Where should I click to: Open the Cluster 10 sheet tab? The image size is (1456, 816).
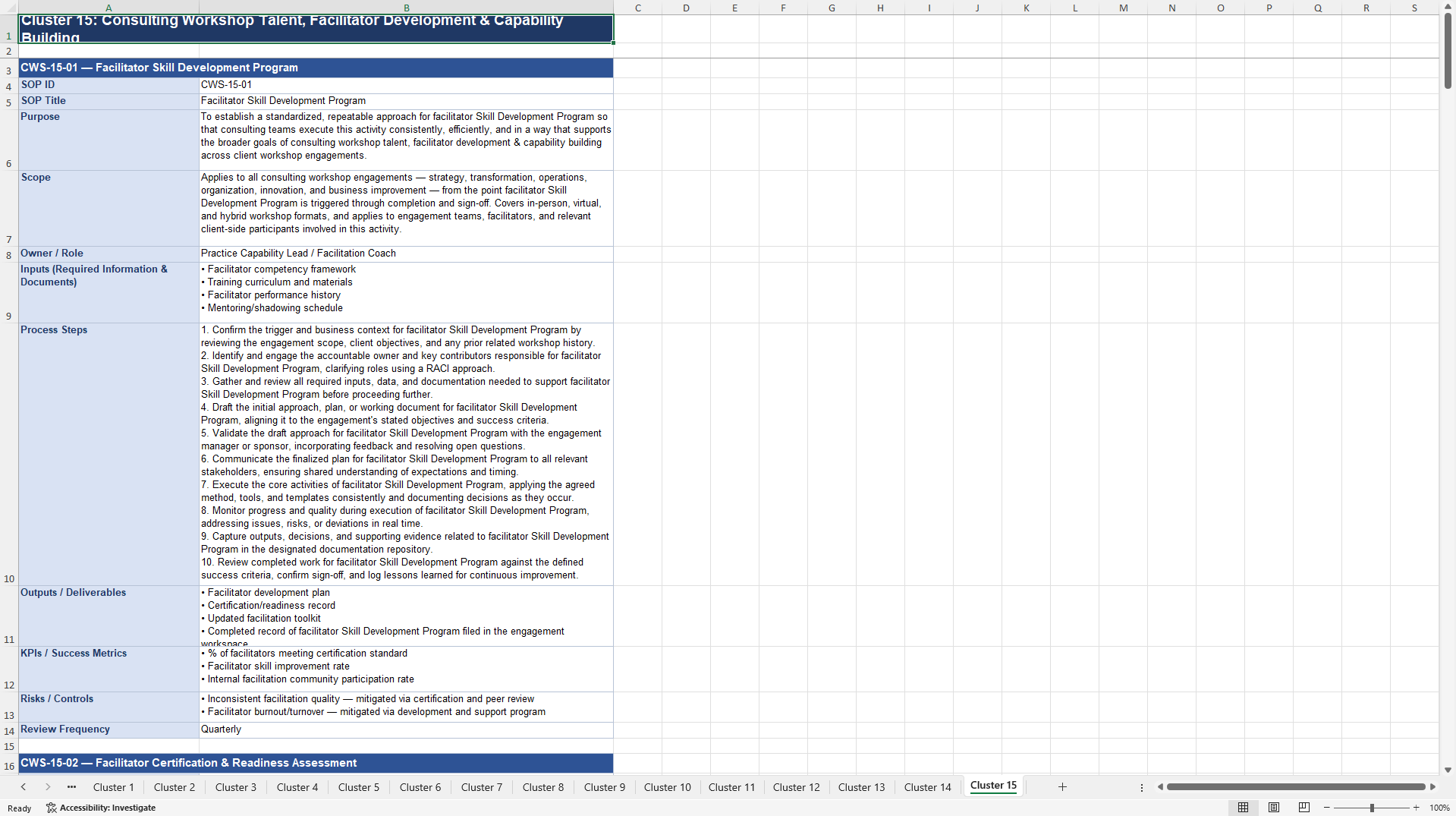pos(668,787)
